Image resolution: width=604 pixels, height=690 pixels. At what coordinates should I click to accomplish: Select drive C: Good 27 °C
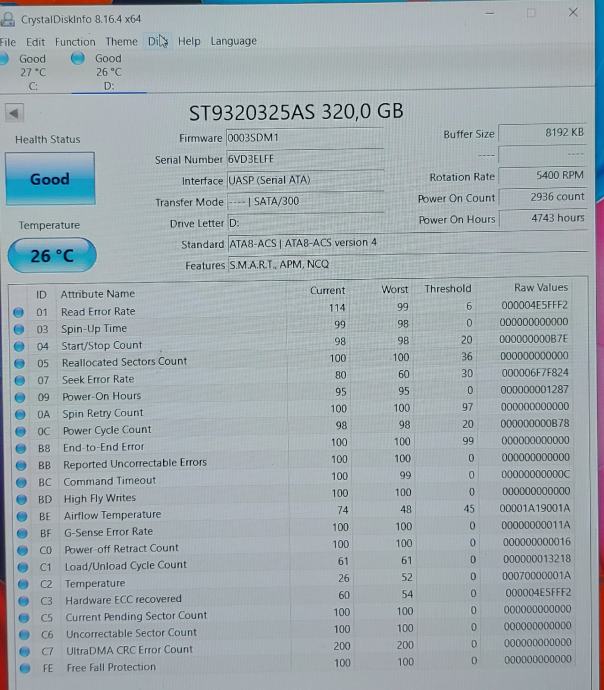(x=26, y=72)
